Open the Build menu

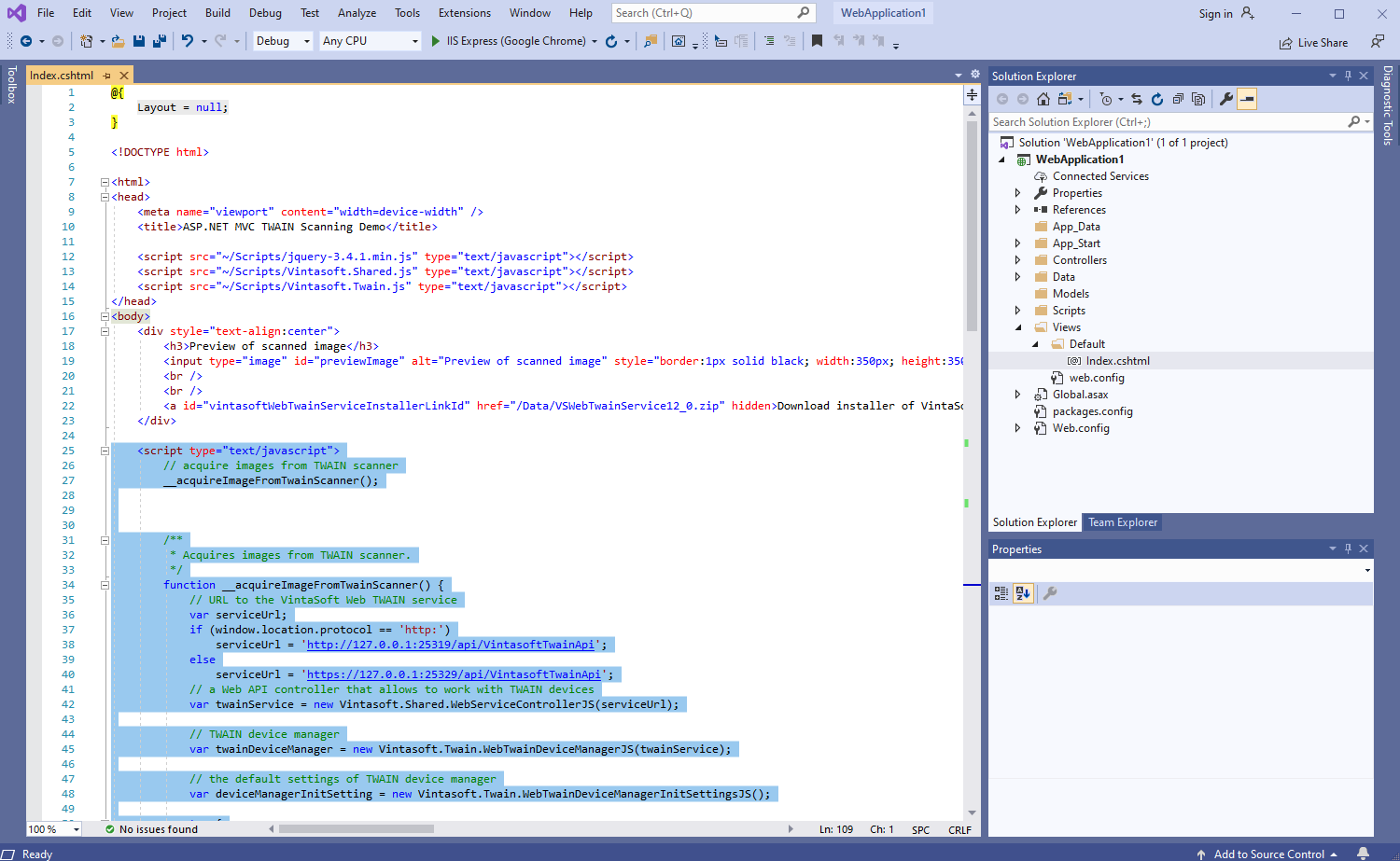[217, 13]
